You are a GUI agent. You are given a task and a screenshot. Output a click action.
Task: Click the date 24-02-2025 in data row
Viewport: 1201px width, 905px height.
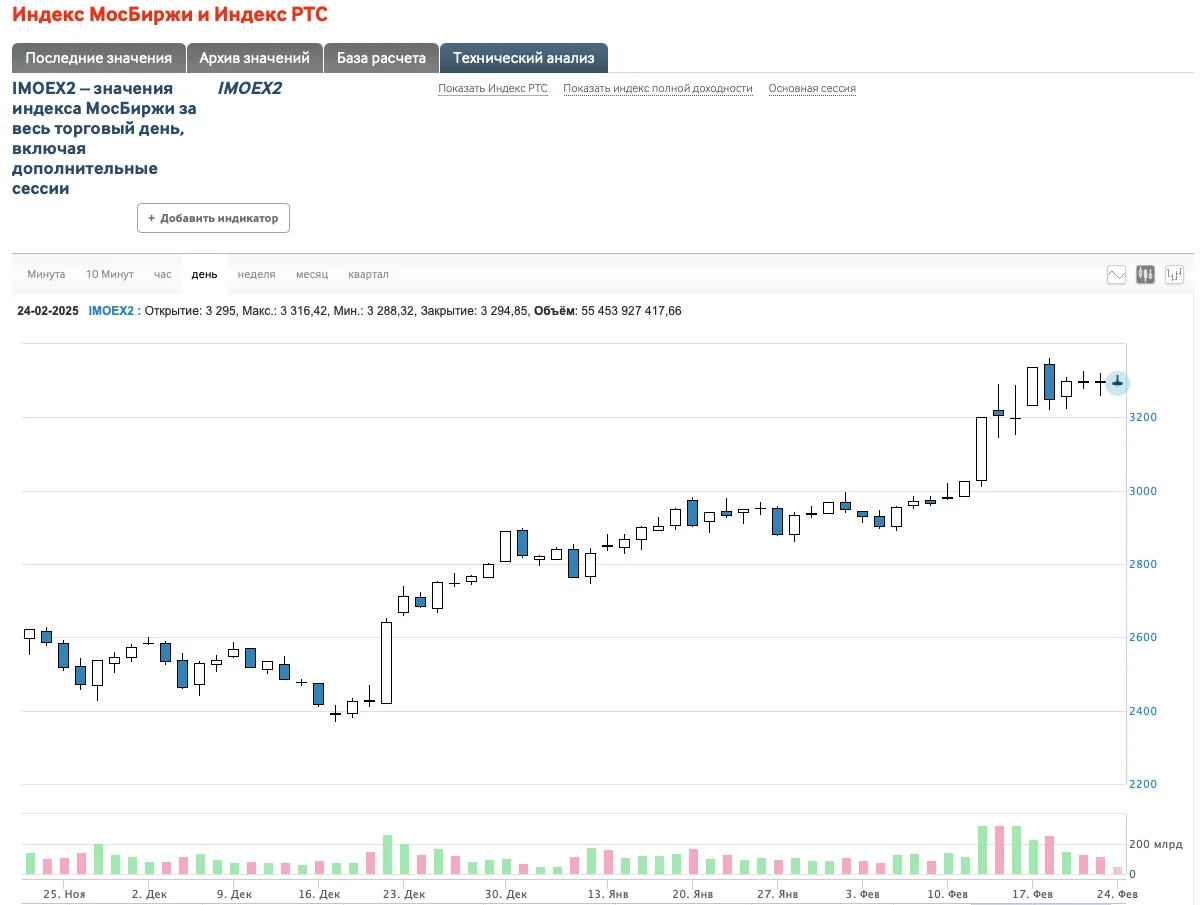(48, 311)
